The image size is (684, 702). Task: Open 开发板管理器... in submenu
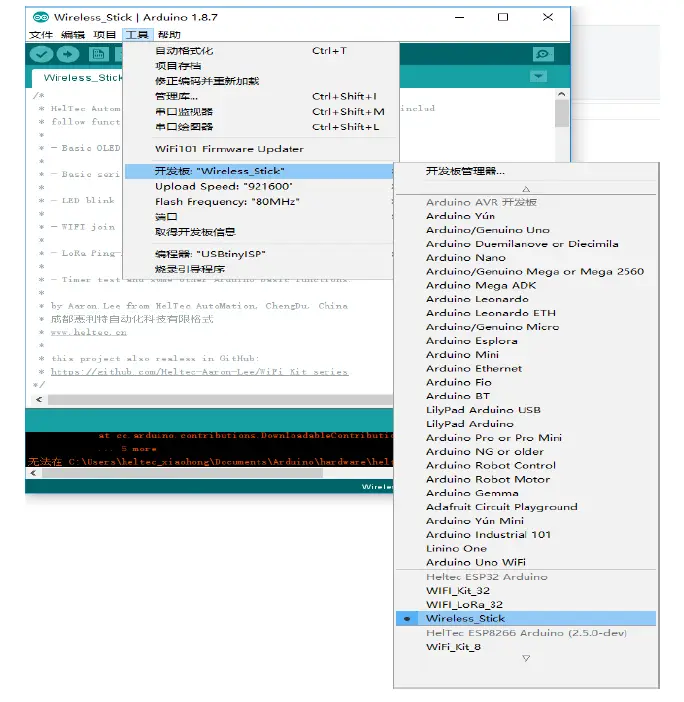click(526, 171)
